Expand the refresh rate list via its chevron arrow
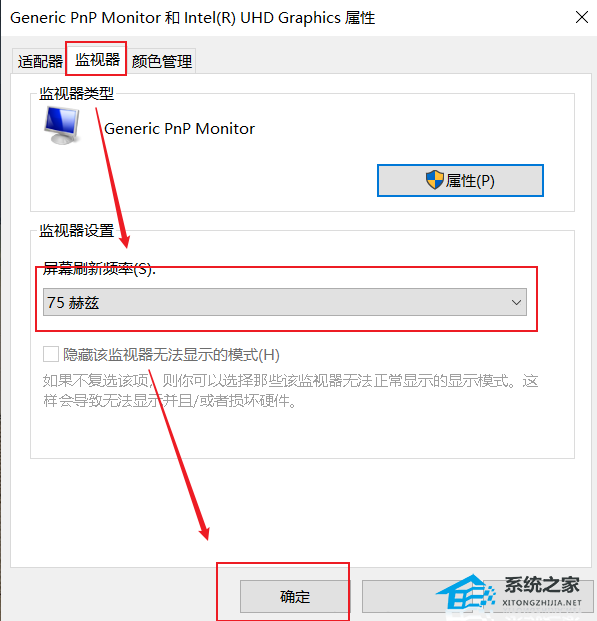 [516, 303]
